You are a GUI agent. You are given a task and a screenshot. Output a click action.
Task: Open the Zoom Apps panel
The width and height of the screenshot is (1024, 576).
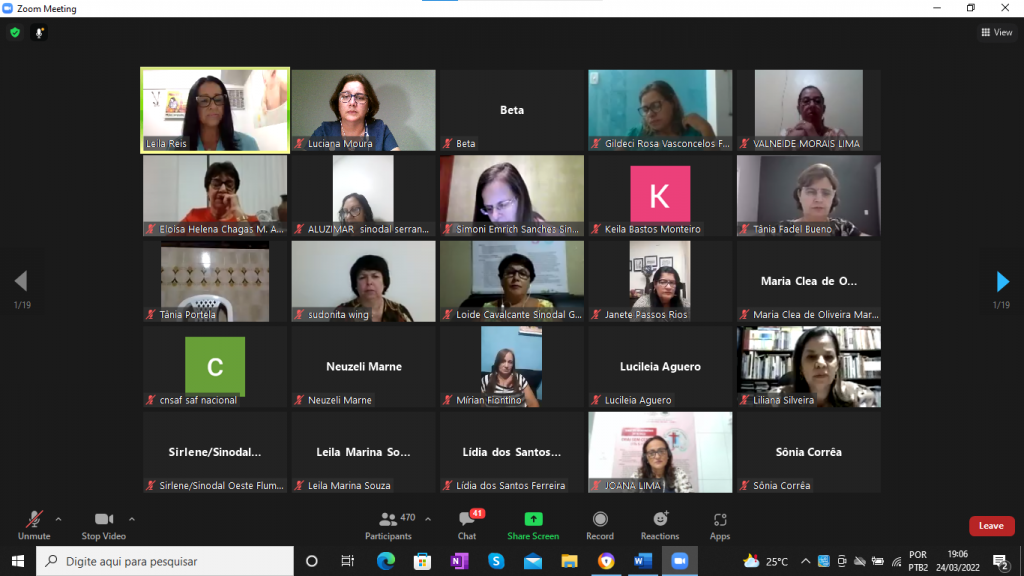(x=720, y=525)
